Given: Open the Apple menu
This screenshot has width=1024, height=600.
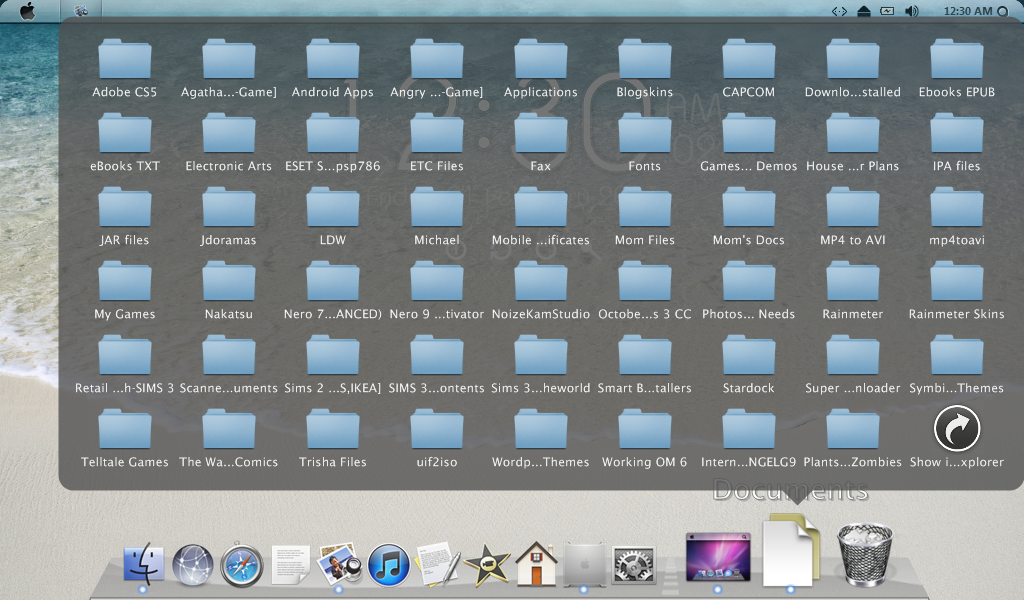Looking at the screenshot, I should point(27,11).
